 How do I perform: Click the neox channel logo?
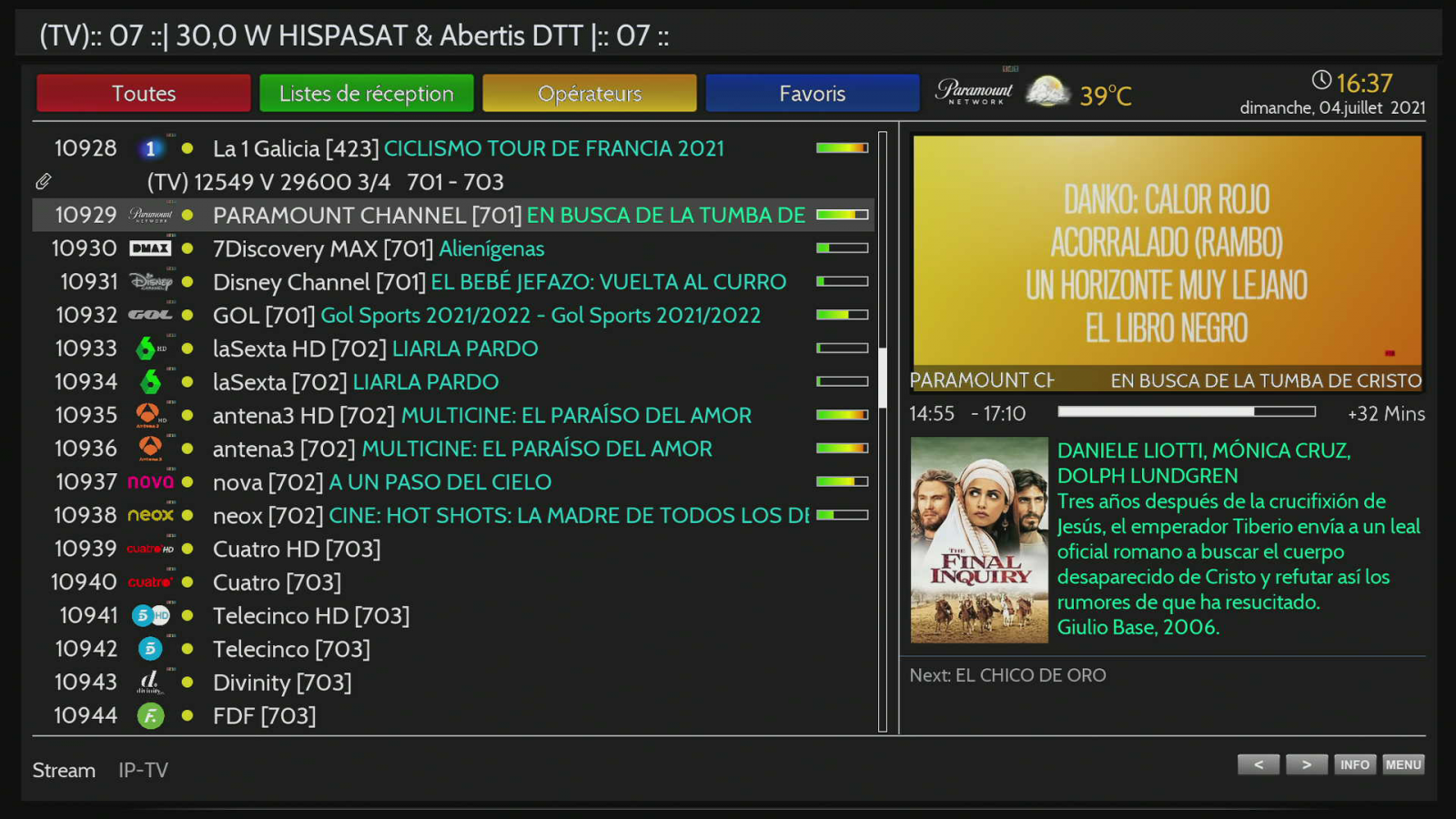[x=150, y=515]
